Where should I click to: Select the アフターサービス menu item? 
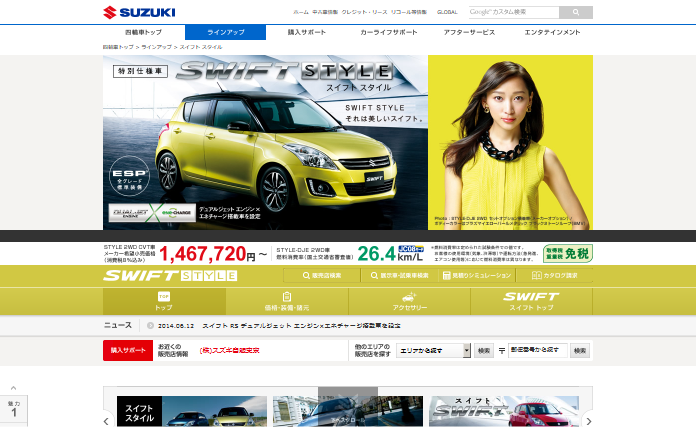point(469,32)
